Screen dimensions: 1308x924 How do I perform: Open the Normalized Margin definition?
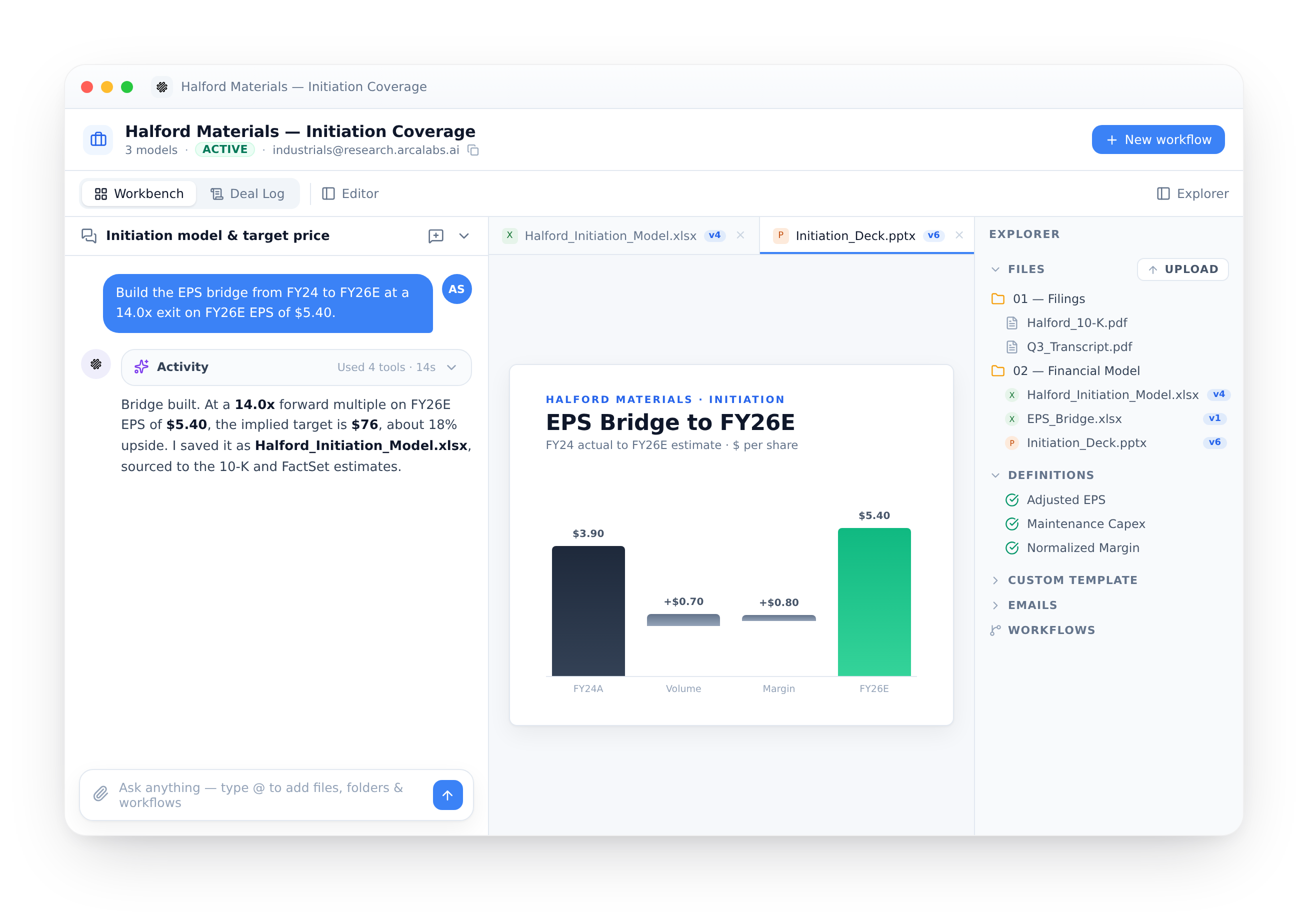pyautogui.click(x=1072, y=548)
